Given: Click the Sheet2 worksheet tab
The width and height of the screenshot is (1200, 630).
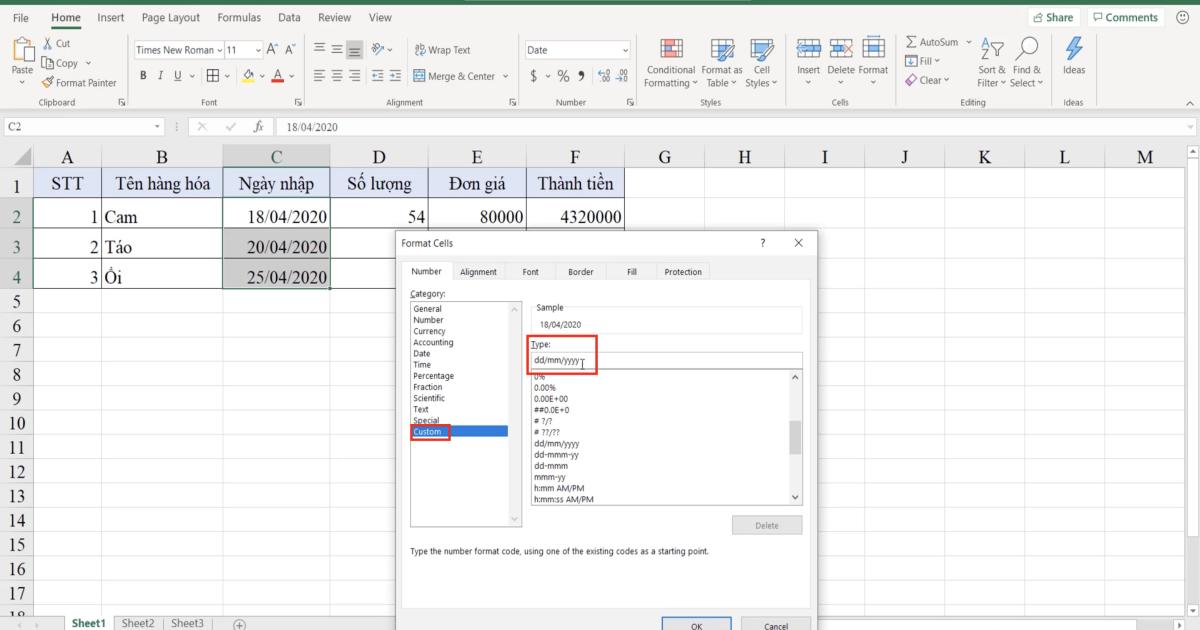Looking at the screenshot, I should pyautogui.click(x=138, y=622).
